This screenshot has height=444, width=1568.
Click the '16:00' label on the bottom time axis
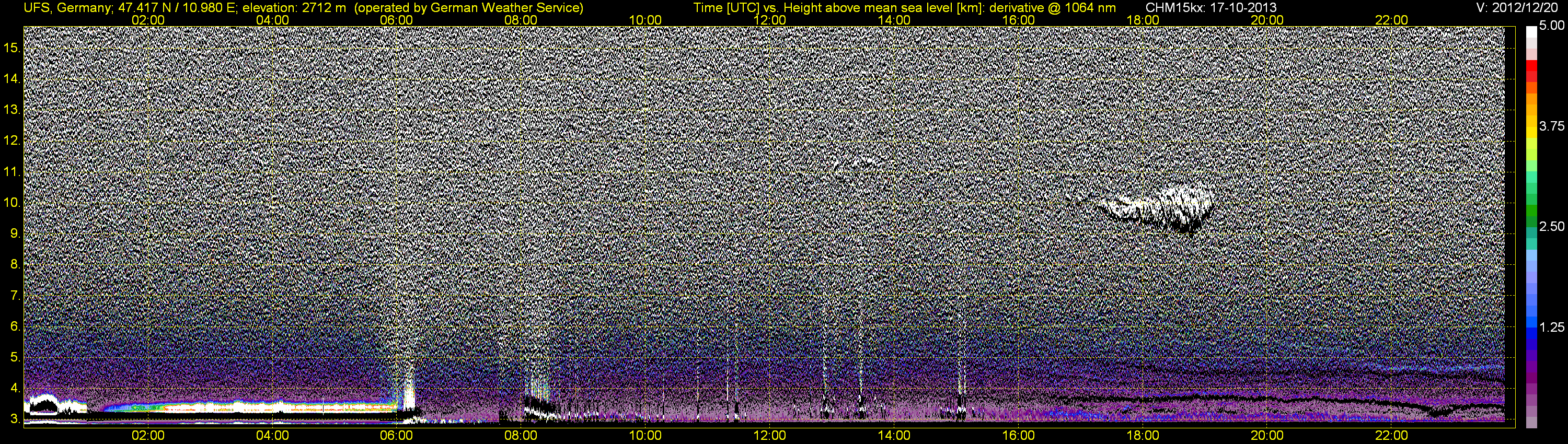click(x=1018, y=436)
